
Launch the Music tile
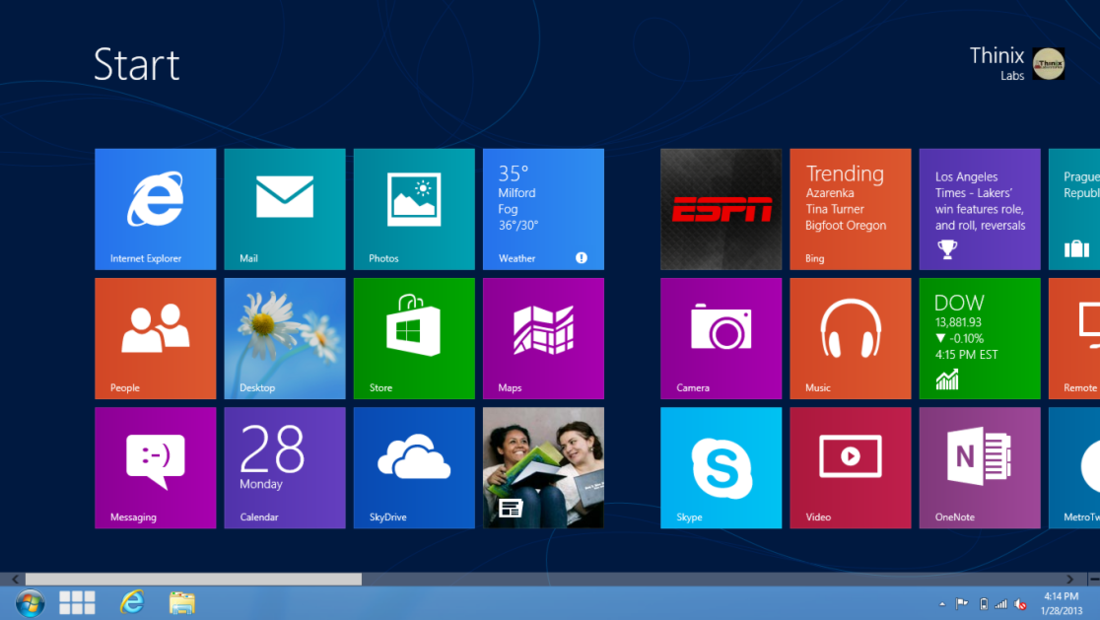(x=850, y=339)
